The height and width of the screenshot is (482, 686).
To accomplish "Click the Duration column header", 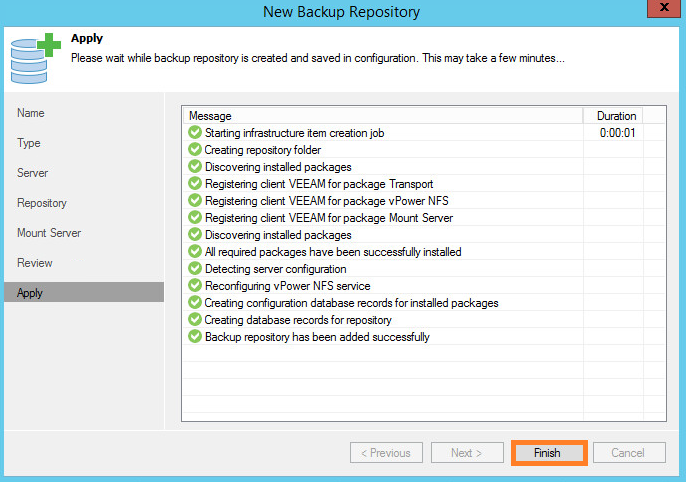I will pyautogui.click(x=613, y=116).
